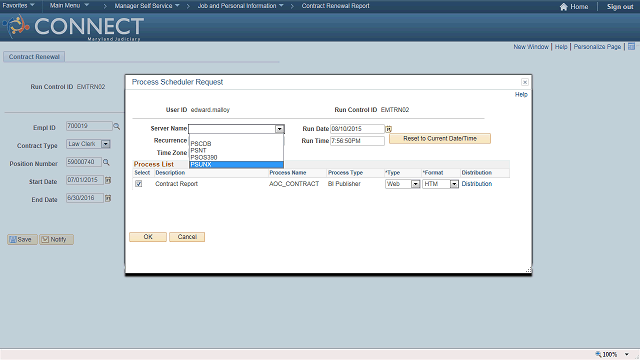
Task: Open the Run Date calendar icon
Action: pos(389,129)
